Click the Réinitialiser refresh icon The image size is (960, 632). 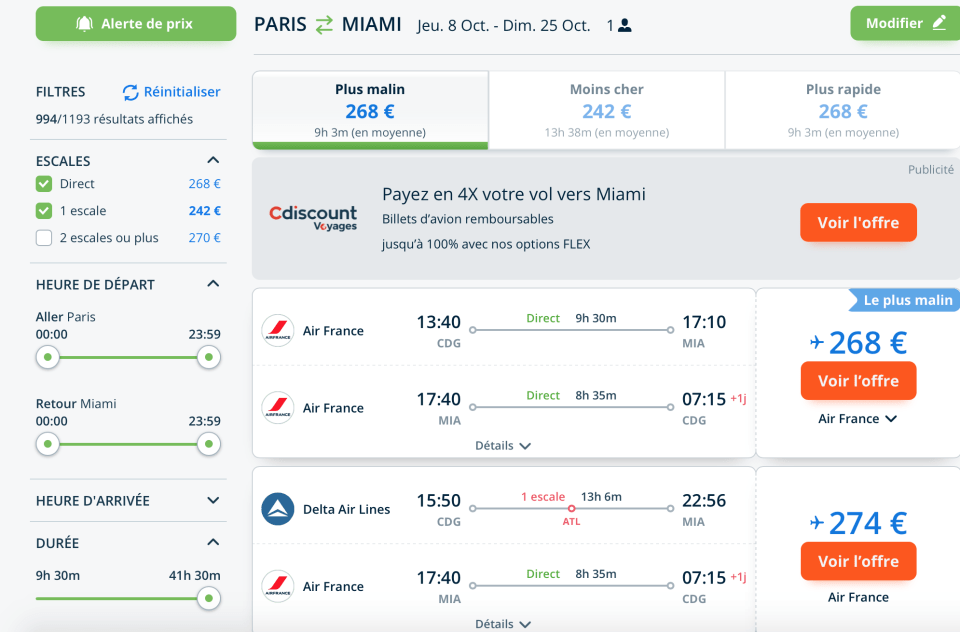pos(131,92)
